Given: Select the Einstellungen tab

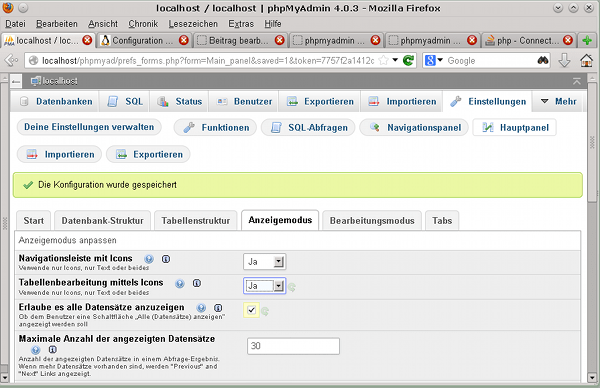Looking at the screenshot, I should tap(488, 101).
